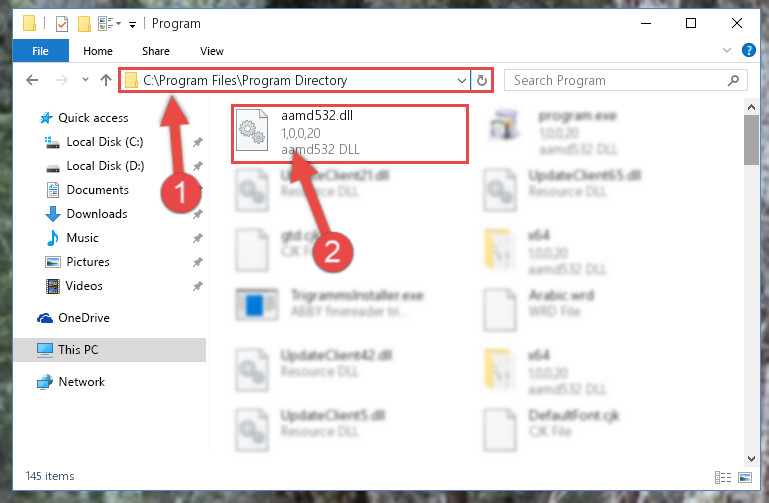
Task: Switch to large icons view layout
Action: [744, 477]
